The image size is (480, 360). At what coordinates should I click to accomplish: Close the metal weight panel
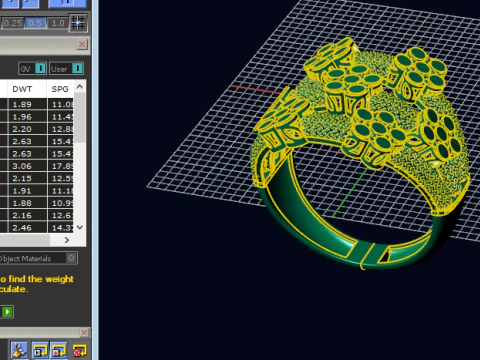coord(82,44)
